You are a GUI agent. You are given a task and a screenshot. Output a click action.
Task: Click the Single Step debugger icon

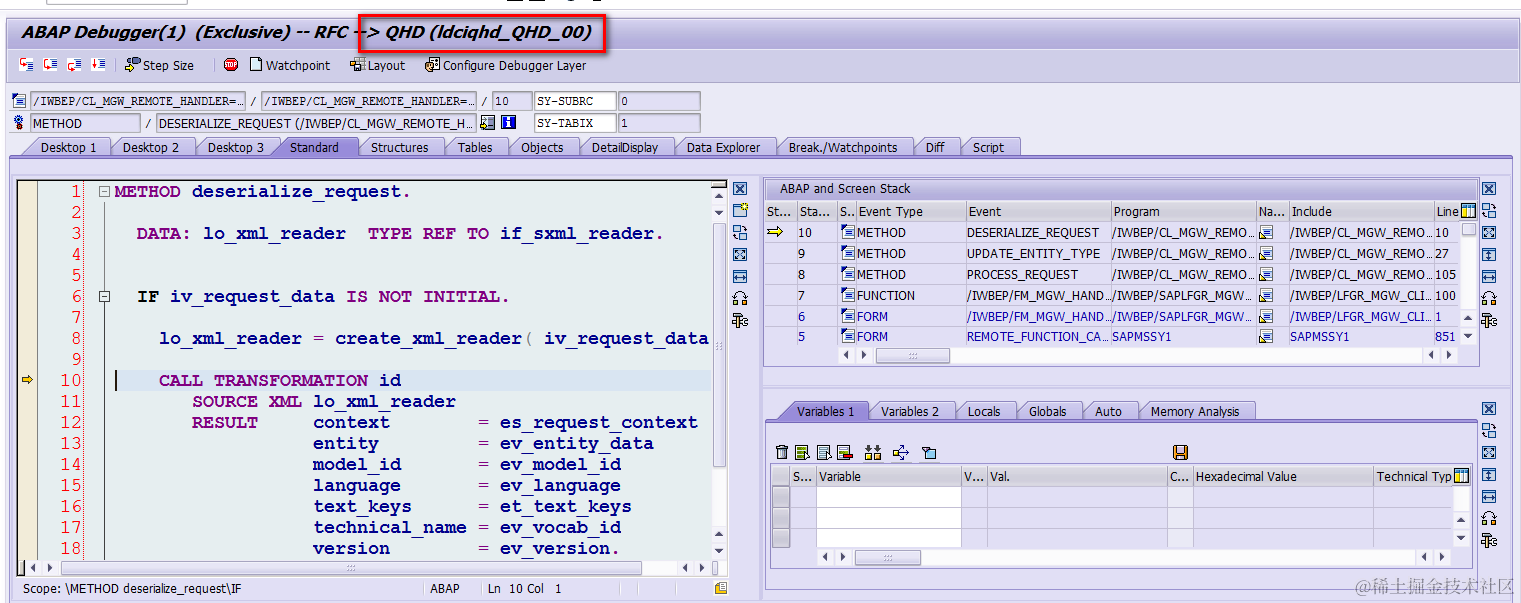click(x=26, y=65)
